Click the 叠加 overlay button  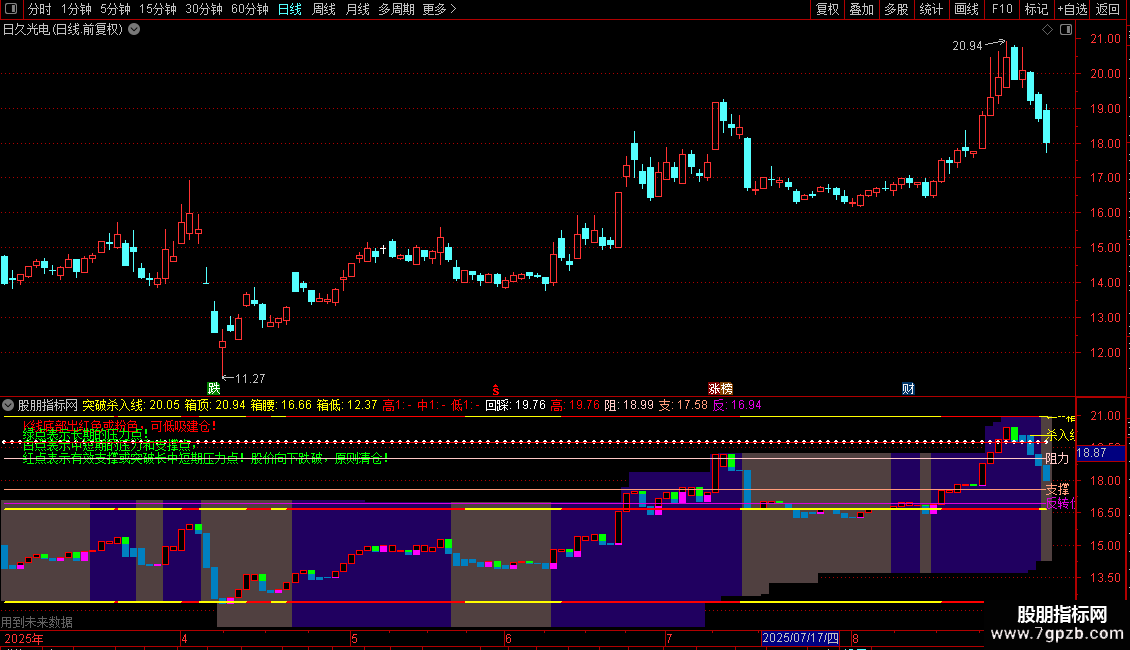pyautogui.click(x=861, y=9)
